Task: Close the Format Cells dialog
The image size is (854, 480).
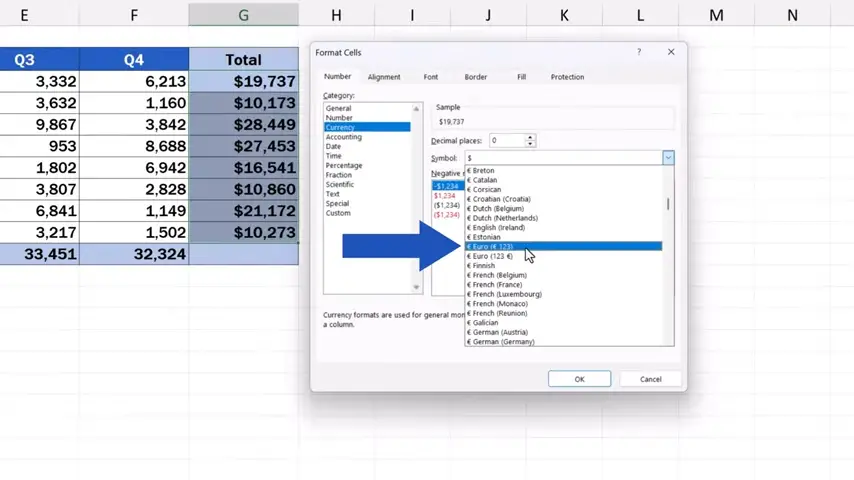Action: pos(671,52)
